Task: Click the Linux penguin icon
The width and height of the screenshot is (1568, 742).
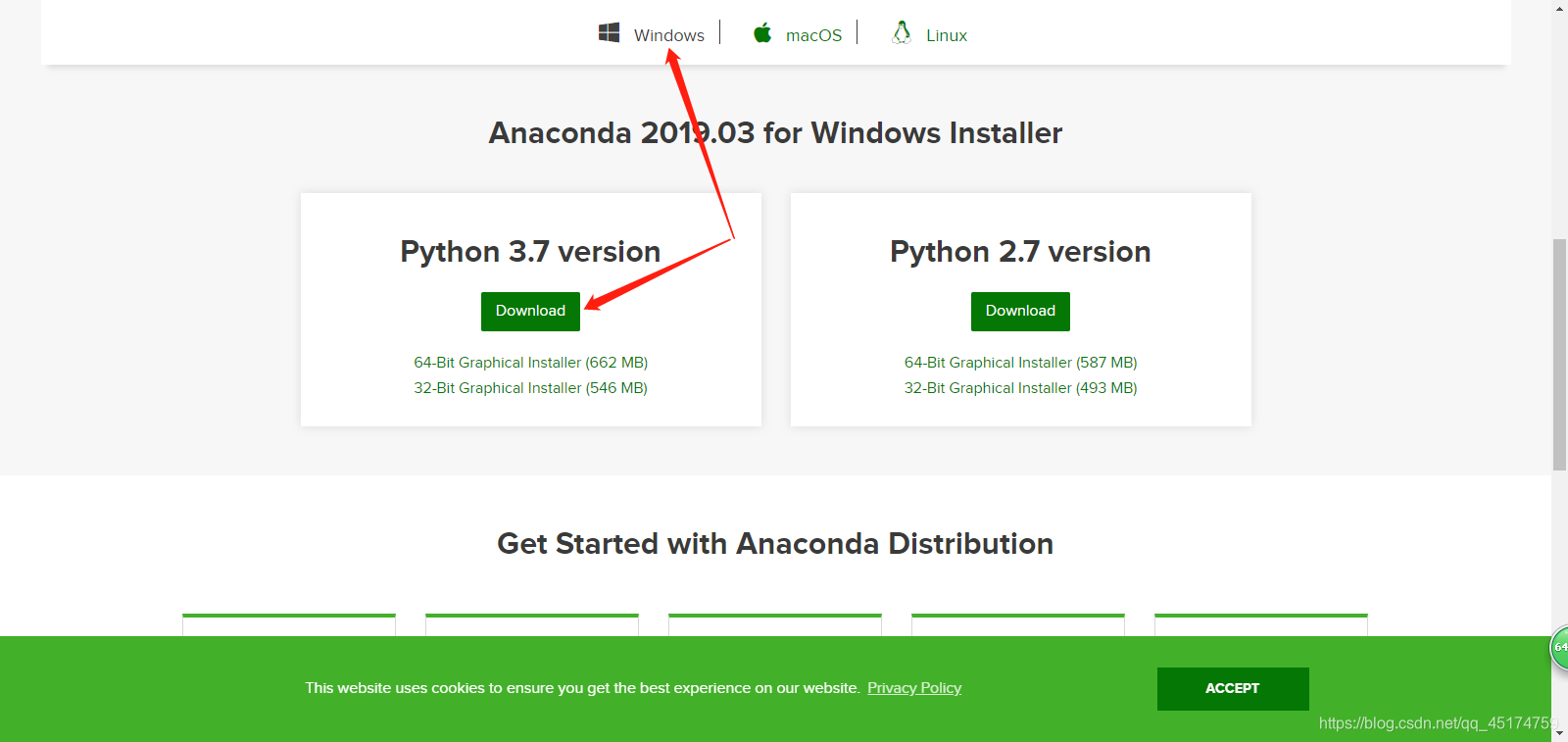Action: [902, 32]
